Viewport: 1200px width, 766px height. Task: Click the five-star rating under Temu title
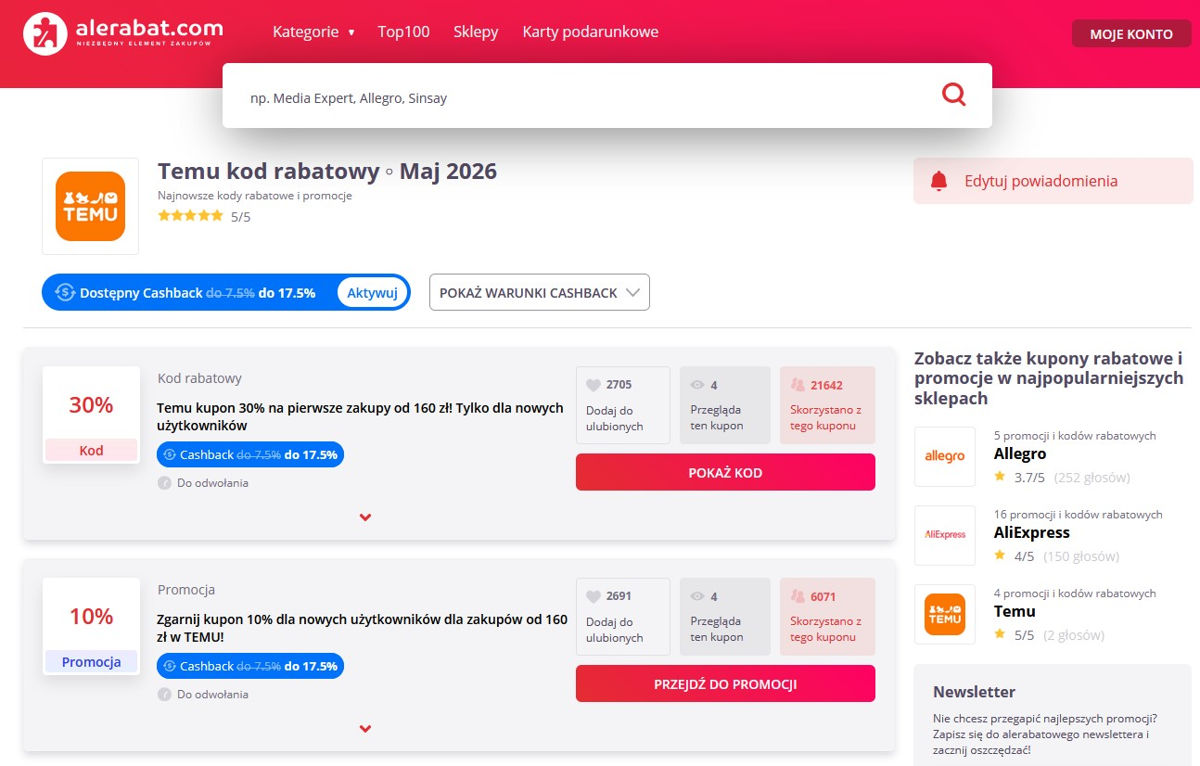point(190,215)
